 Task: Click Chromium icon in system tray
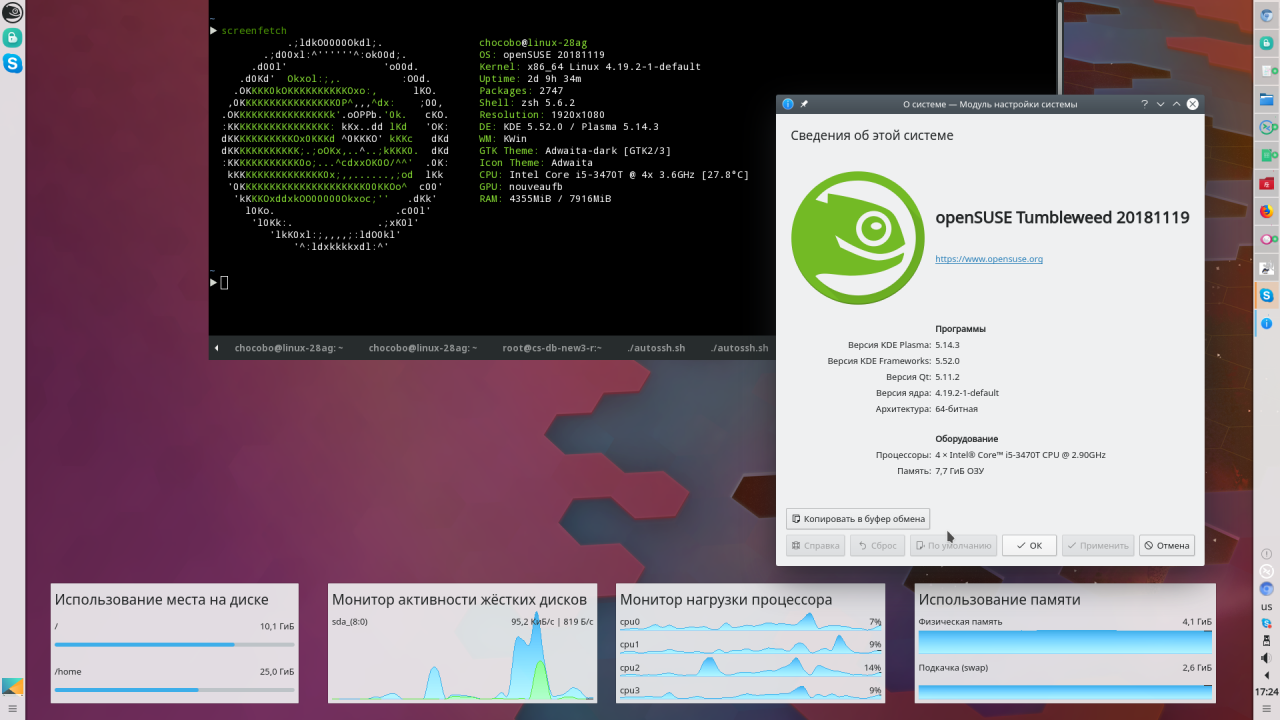pos(1266,589)
